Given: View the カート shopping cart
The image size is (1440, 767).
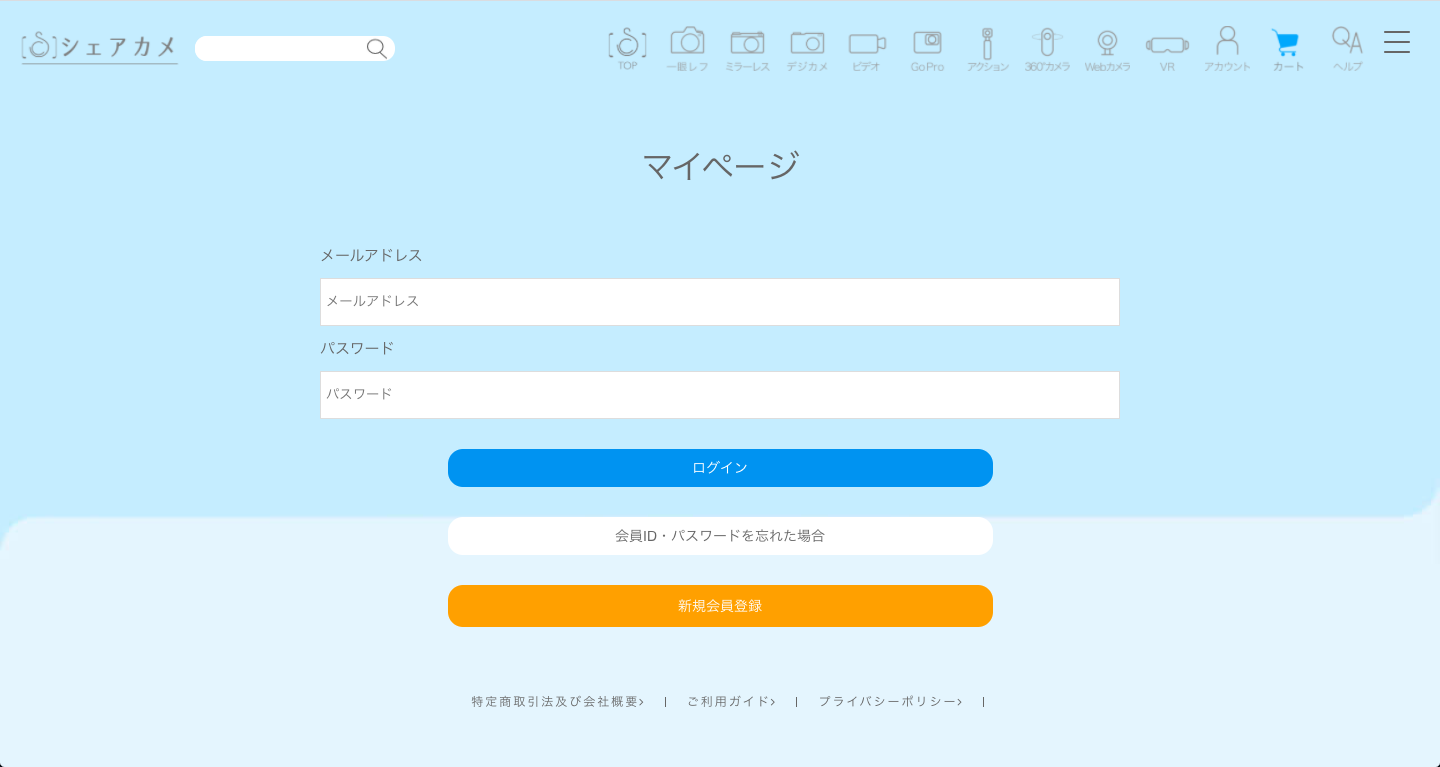Looking at the screenshot, I should pyautogui.click(x=1288, y=49).
